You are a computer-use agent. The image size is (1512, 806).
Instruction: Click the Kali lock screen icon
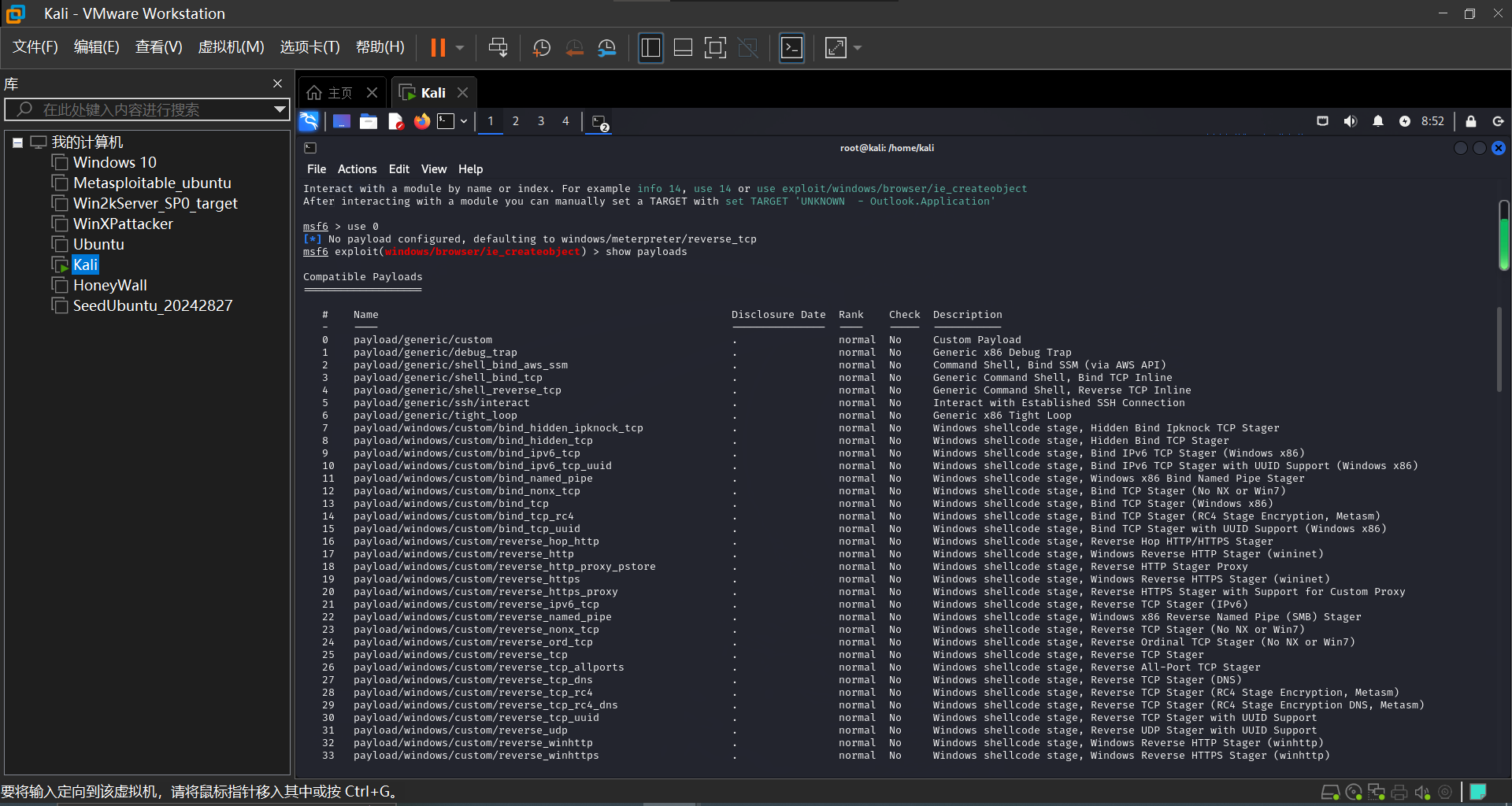coord(1470,121)
